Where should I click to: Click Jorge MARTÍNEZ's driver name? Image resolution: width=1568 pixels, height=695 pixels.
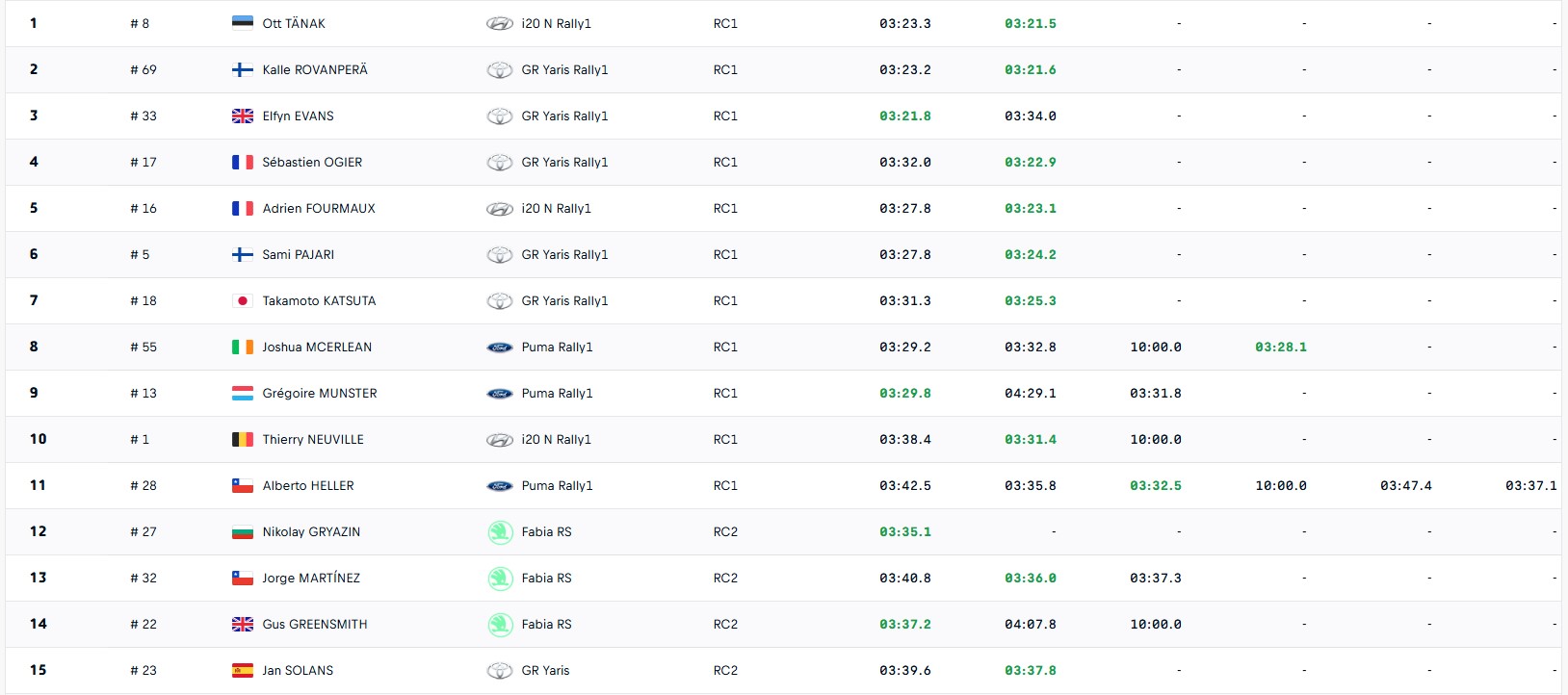pyautogui.click(x=311, y=578)
